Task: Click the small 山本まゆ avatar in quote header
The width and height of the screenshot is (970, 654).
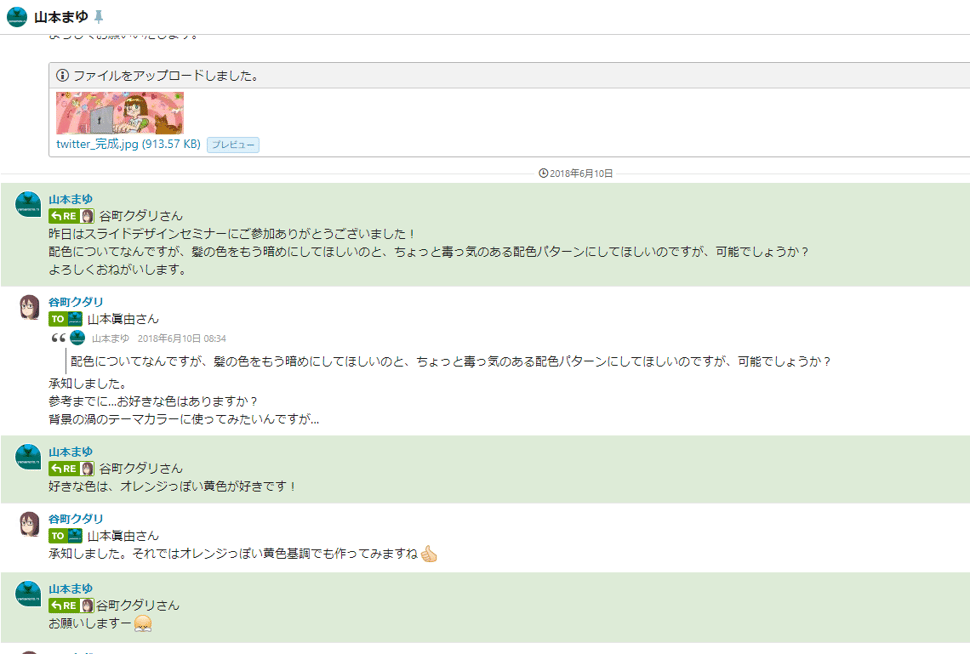Action: [77, 338]
